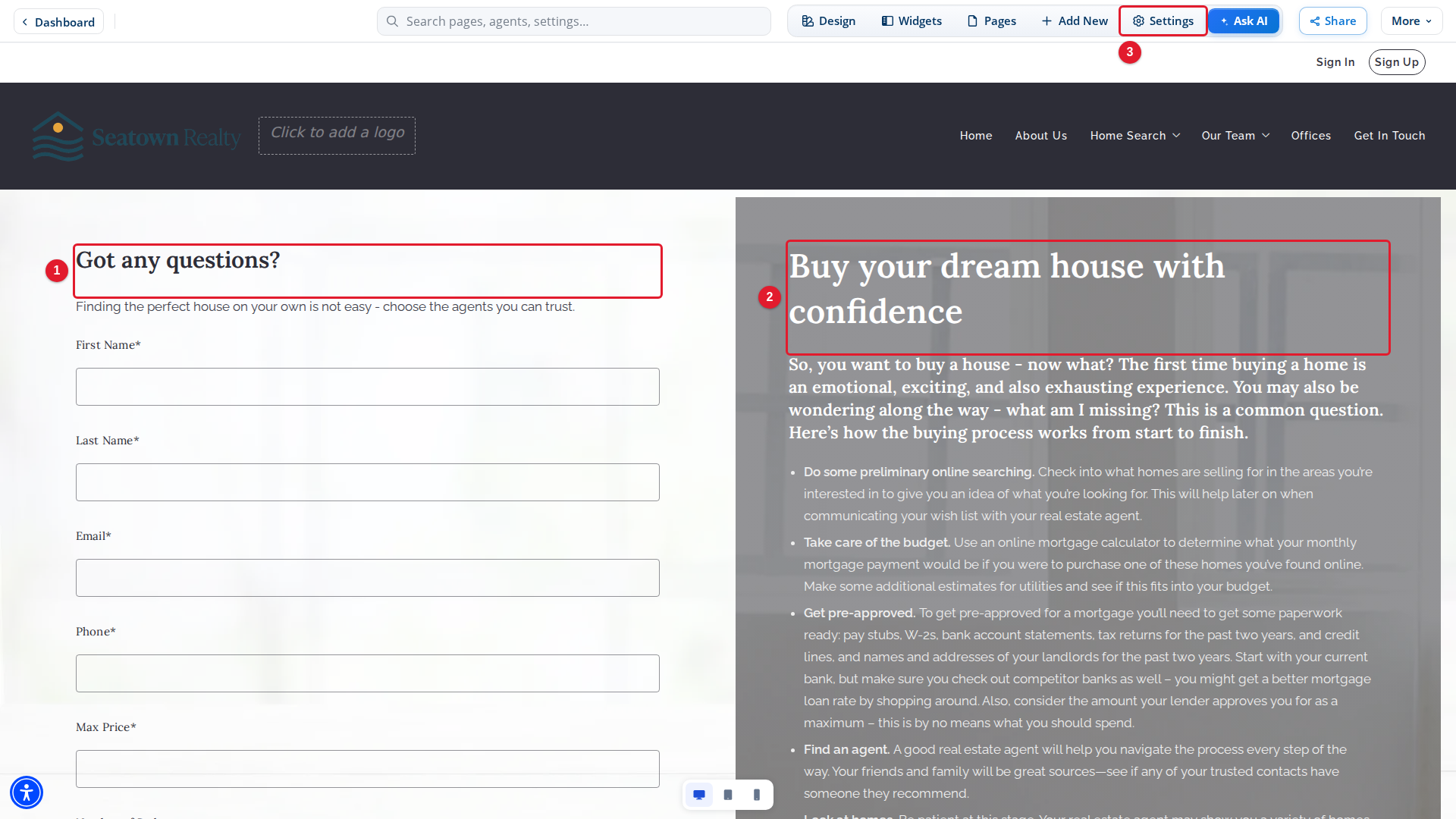The height and width of the screenshot is (819, 1456).
Task: Go back to the Dashboard
Action: coord(58,22)
